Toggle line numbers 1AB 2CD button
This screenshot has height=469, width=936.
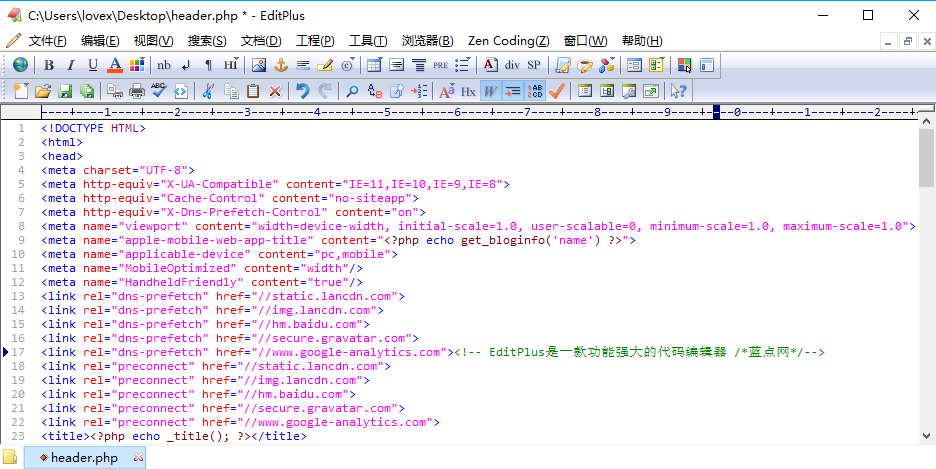click(x=535, y=91)
